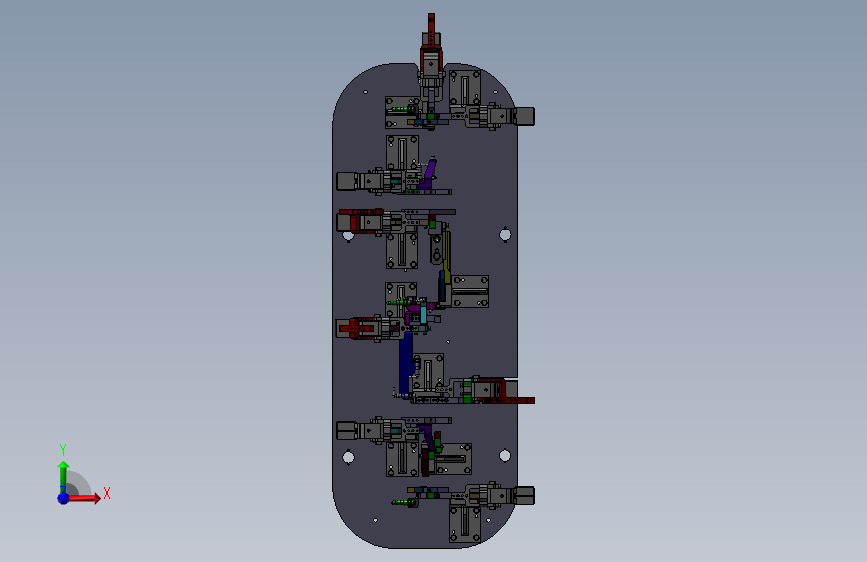Image resolution: width=867 pixels, height=562 pixels.
Task: Select the yellow vertical bar in the model
Action: pyautogui.click(x=447, y=259)
